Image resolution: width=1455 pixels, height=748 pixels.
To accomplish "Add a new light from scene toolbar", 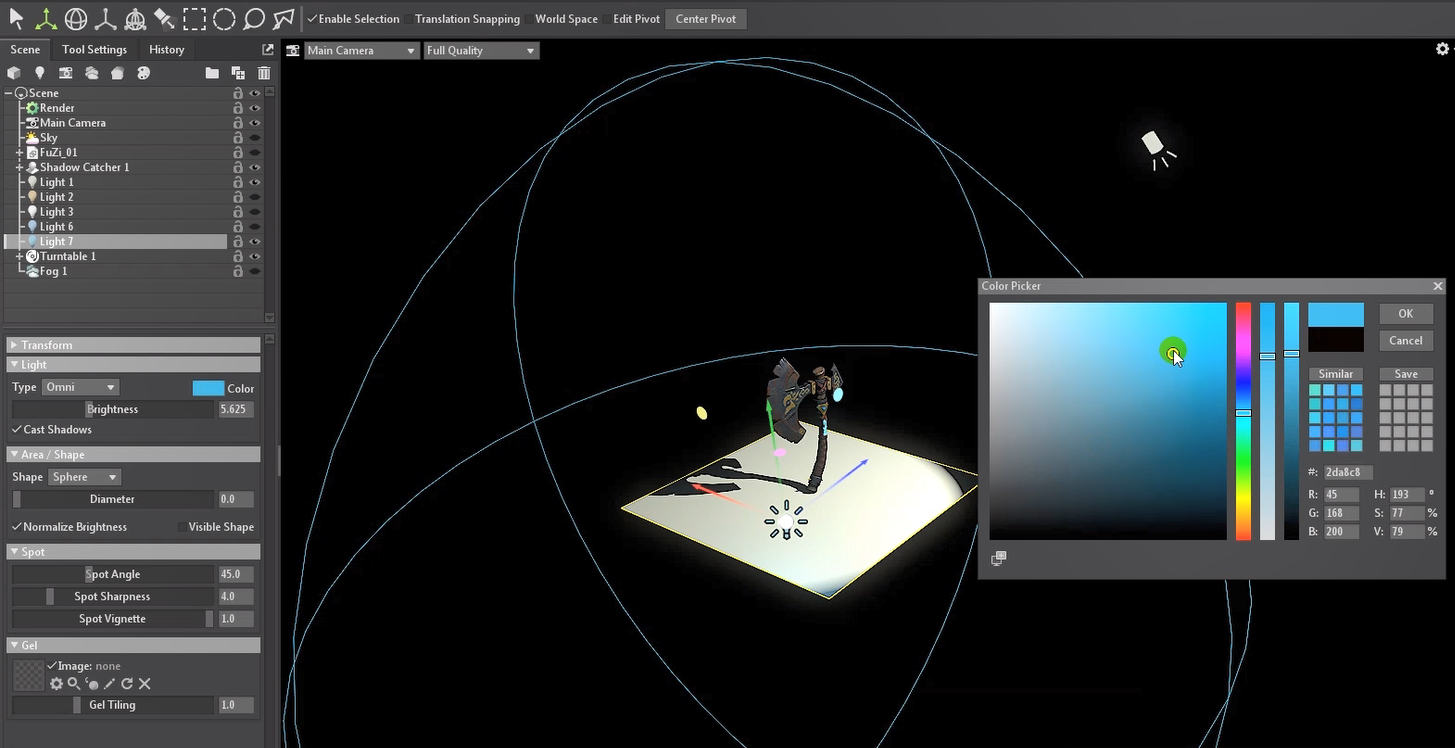I will pos(40,73).
